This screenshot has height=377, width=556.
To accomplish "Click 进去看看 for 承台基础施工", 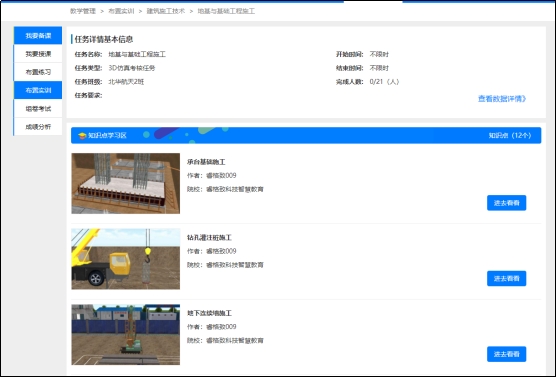I will [506, 203].
